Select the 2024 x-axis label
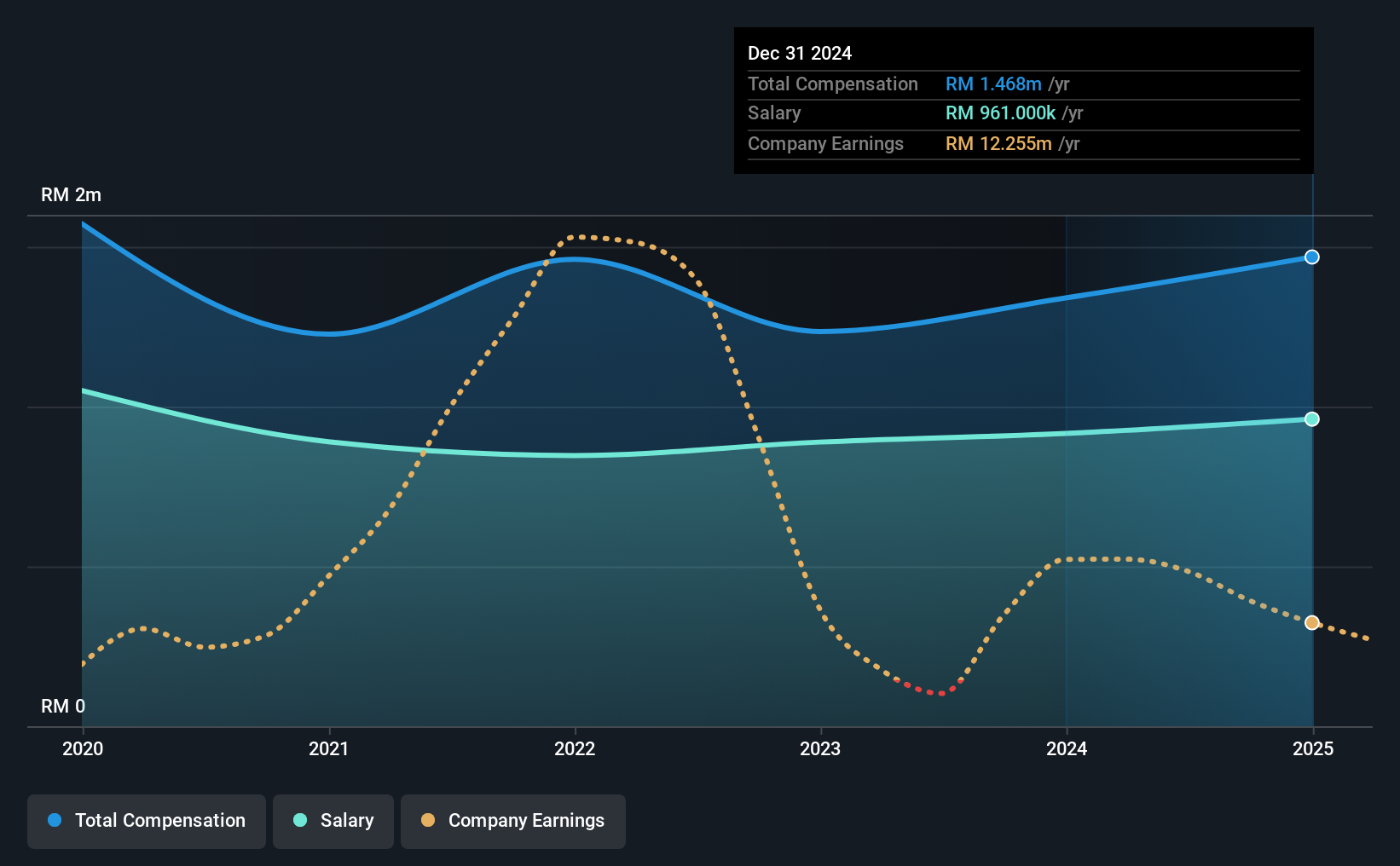This screenshot has height=866, width=1400. point(1067,748)
